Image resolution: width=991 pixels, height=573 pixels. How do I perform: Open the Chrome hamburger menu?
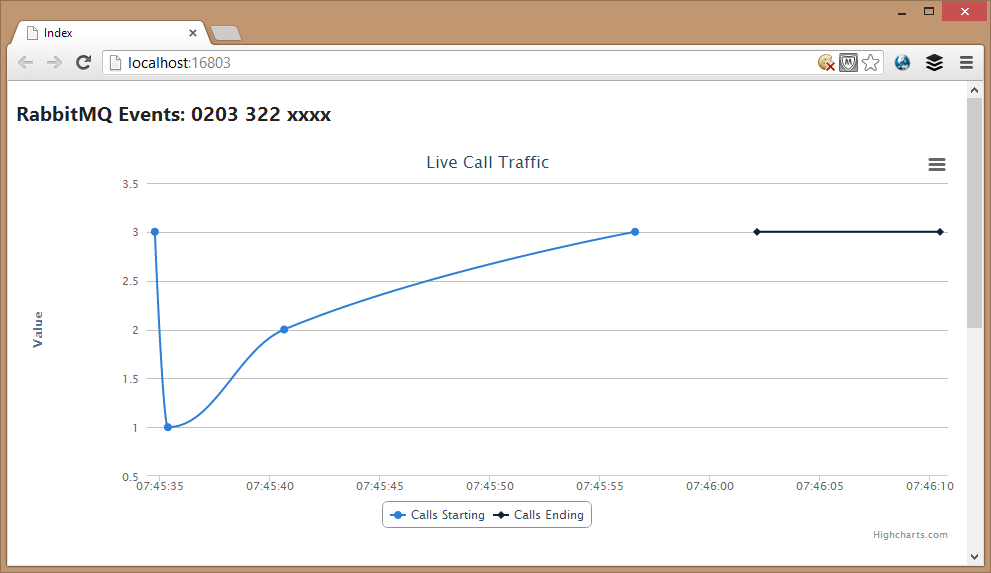tap(966, 63)
